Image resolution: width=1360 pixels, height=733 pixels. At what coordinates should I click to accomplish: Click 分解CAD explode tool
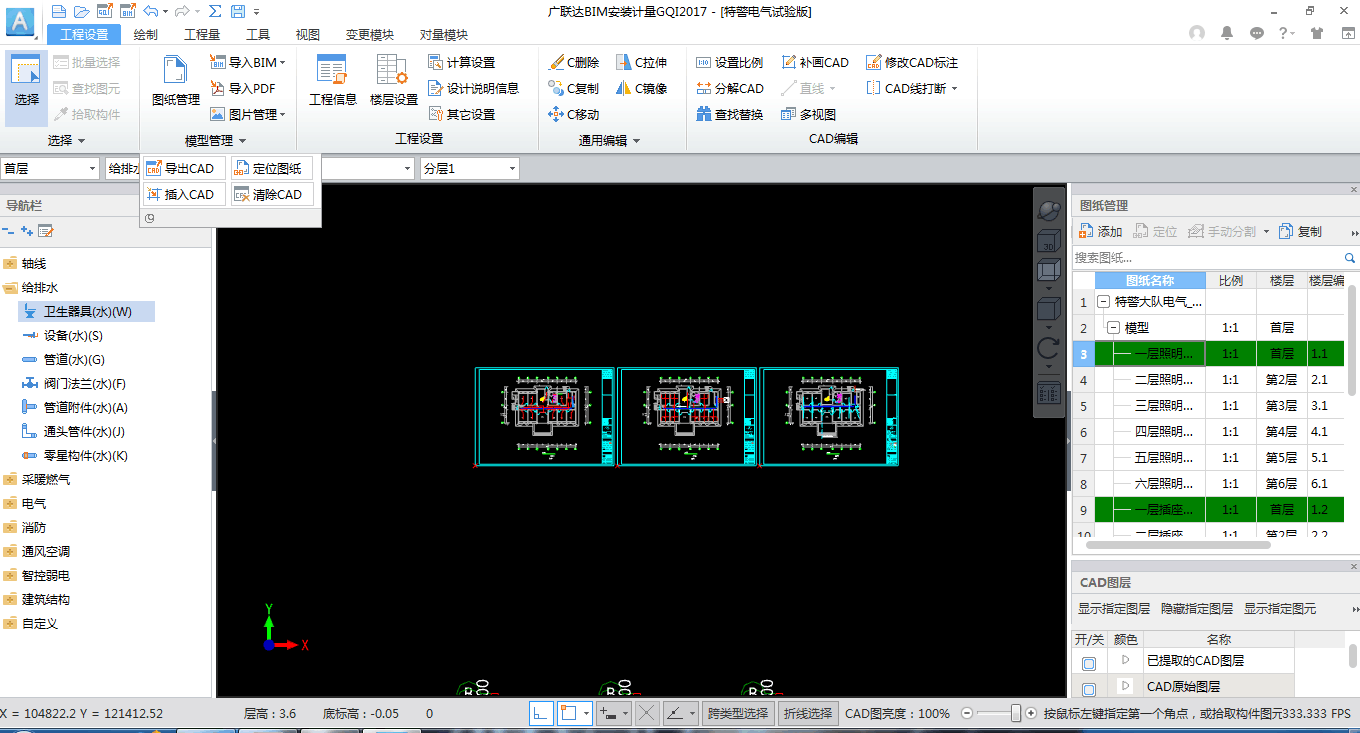point(729,88)
